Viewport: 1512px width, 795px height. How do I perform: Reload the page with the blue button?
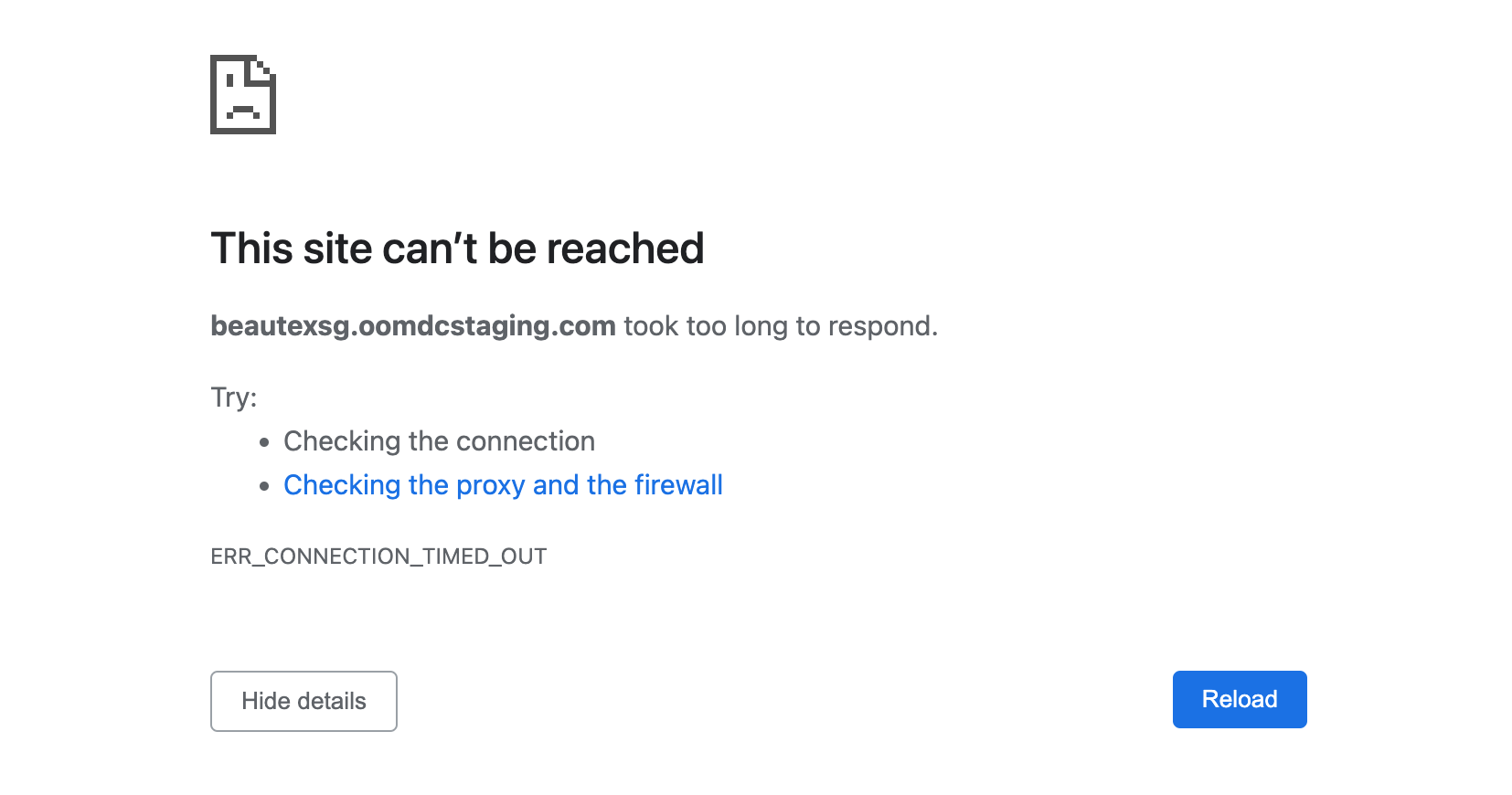tap(1239, 699)
